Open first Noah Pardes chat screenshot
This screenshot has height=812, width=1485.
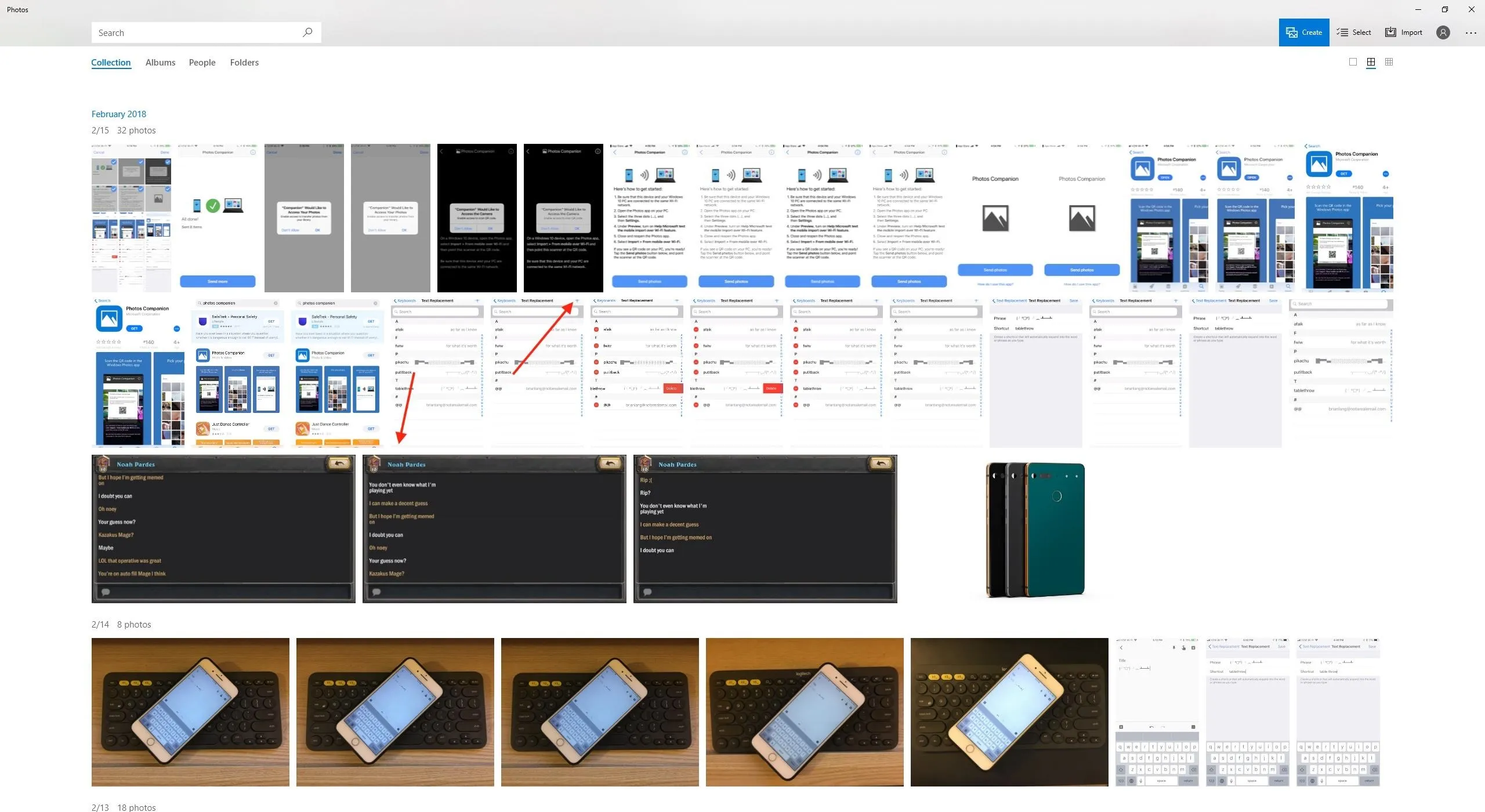click(223, 529)
